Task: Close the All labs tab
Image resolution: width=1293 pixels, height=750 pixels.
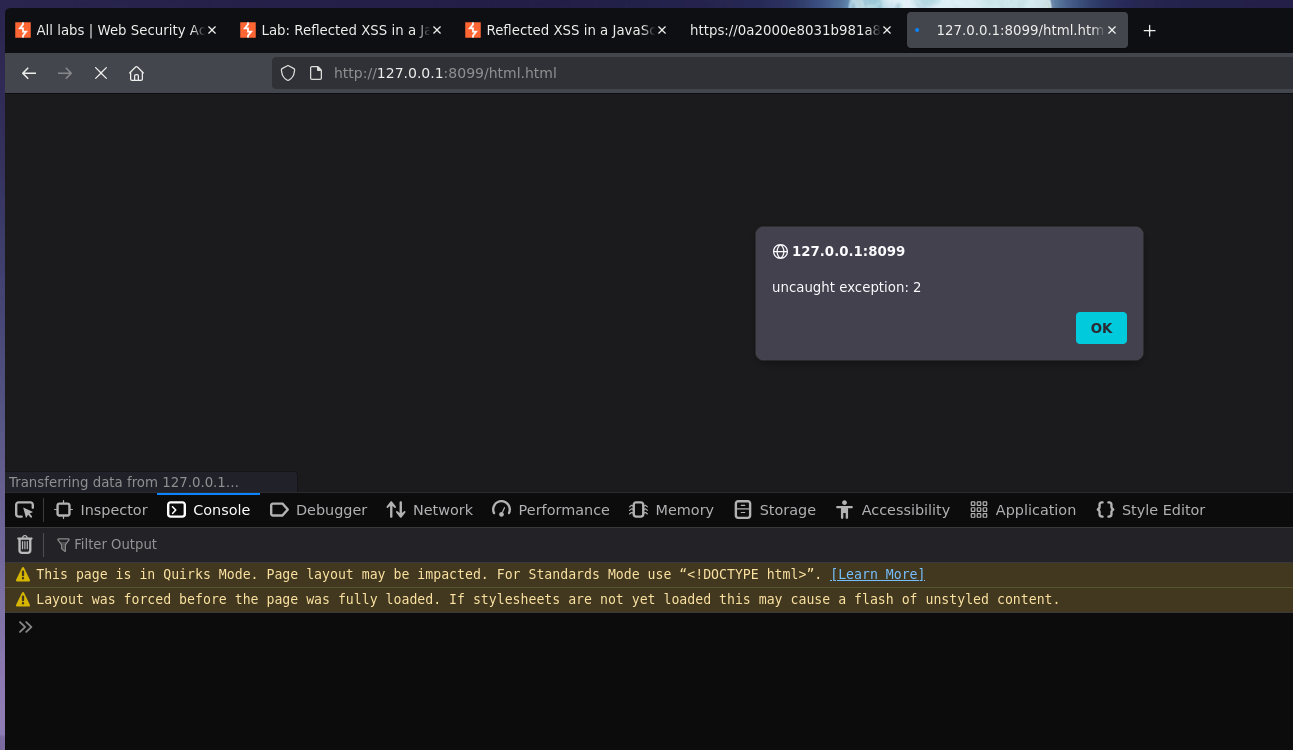Action: click(x=212, y=30)
